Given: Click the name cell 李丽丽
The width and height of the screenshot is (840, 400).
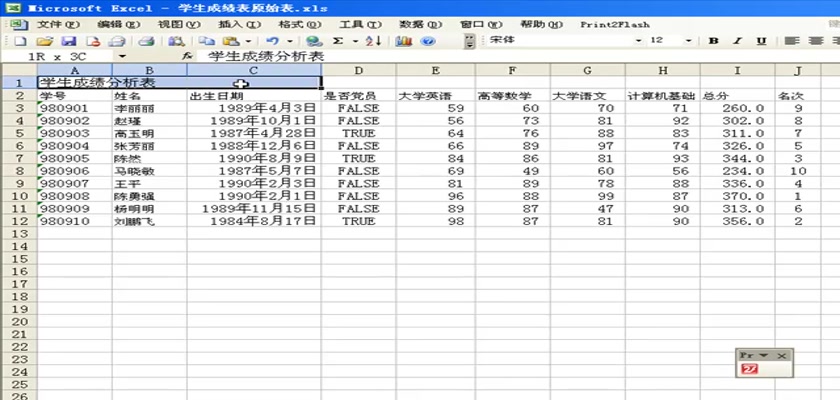Looking at the screenshot, I should coord(149,108).
